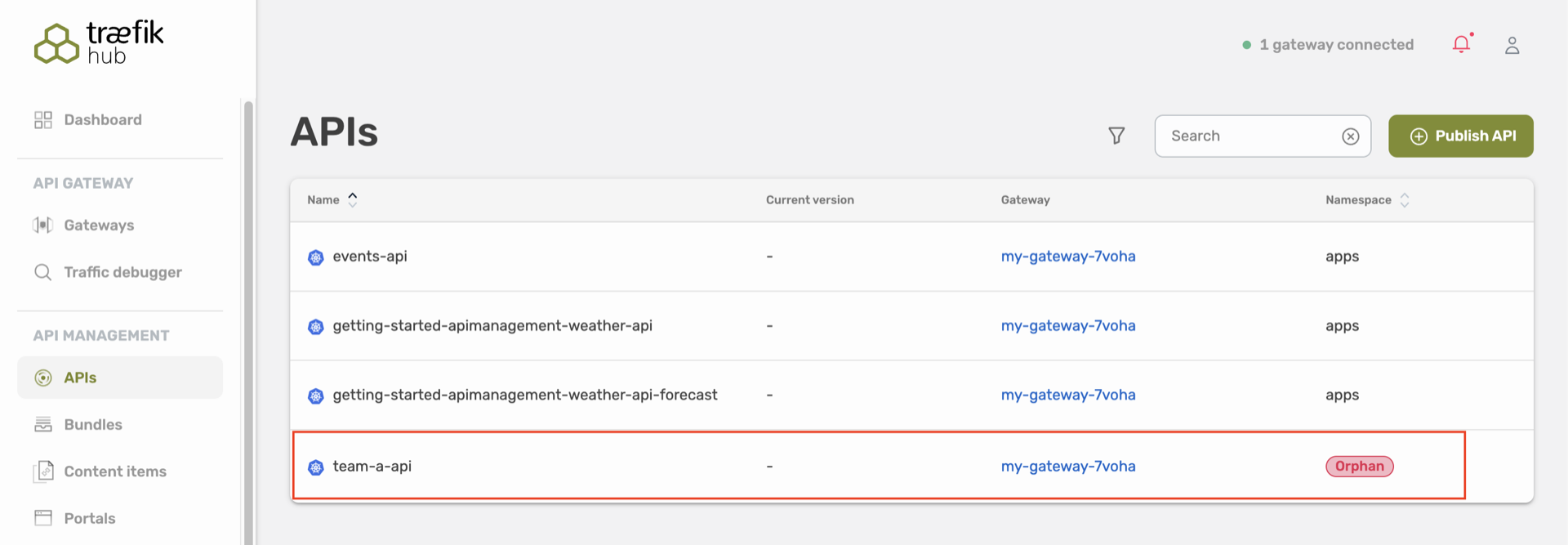Select the team-a-api name
This screenshot has height=545, width=1568.
click(372, 467)
